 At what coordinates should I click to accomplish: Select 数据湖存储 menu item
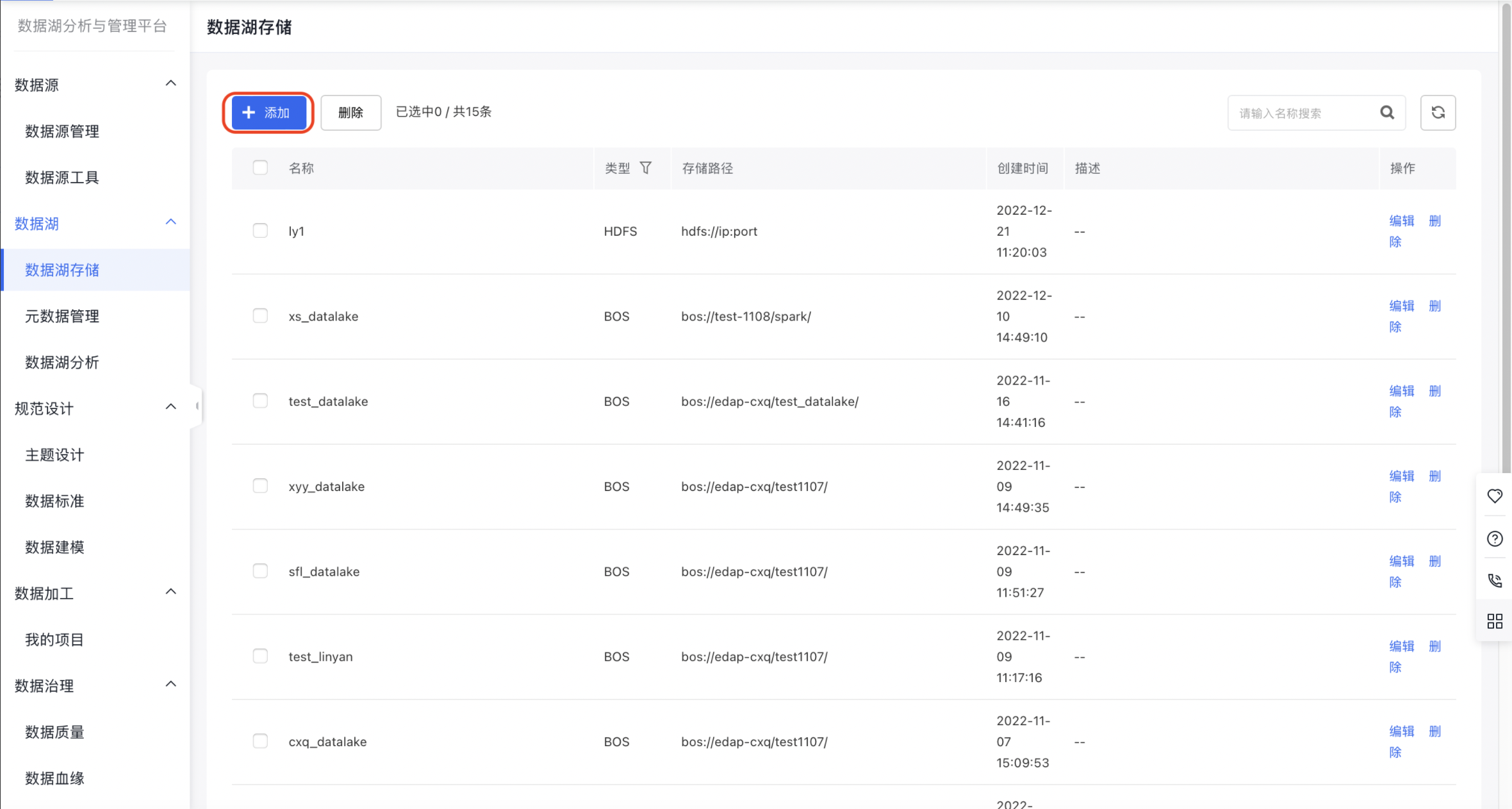(x=96, y=270)
